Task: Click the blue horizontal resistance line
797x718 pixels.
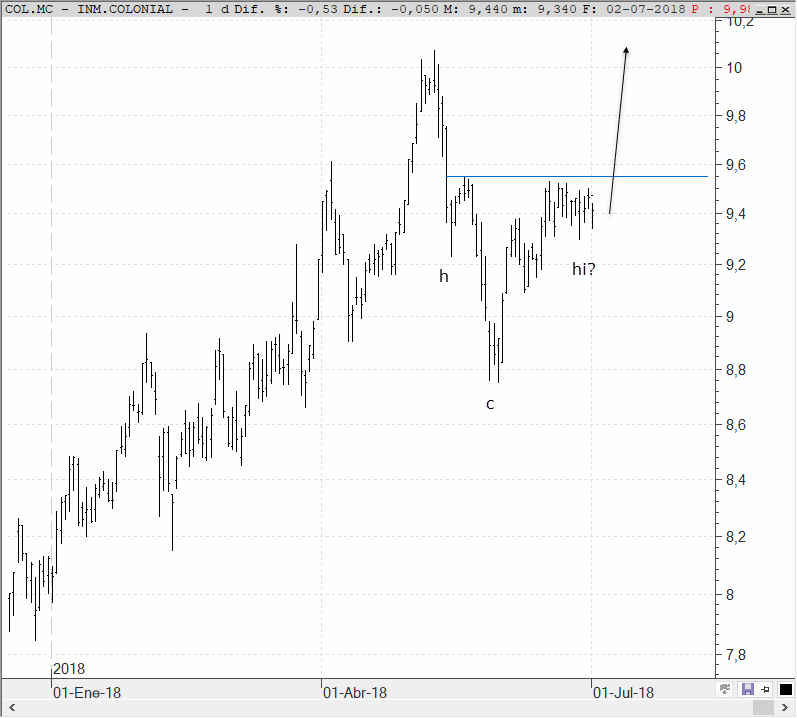Action: (x=577, y=176)
